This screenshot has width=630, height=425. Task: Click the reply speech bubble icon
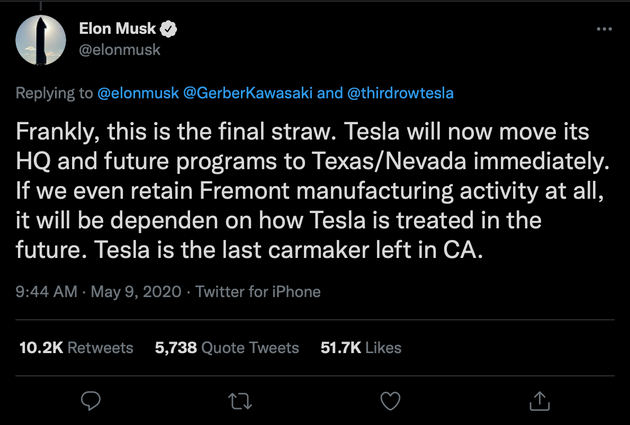point(92,400)
